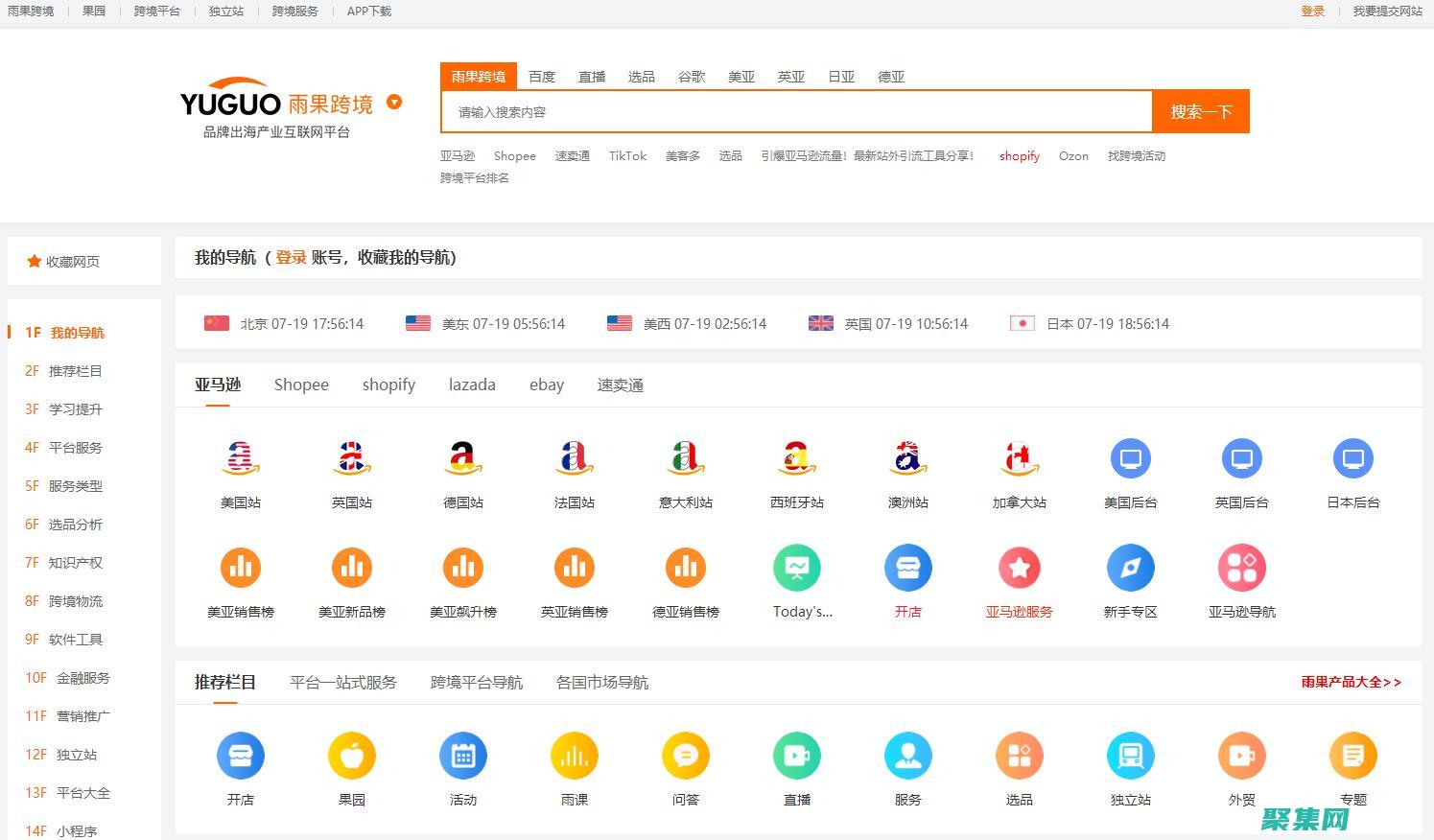Open the 登录 login link
1434x840 pixels.
[1312, 12]
